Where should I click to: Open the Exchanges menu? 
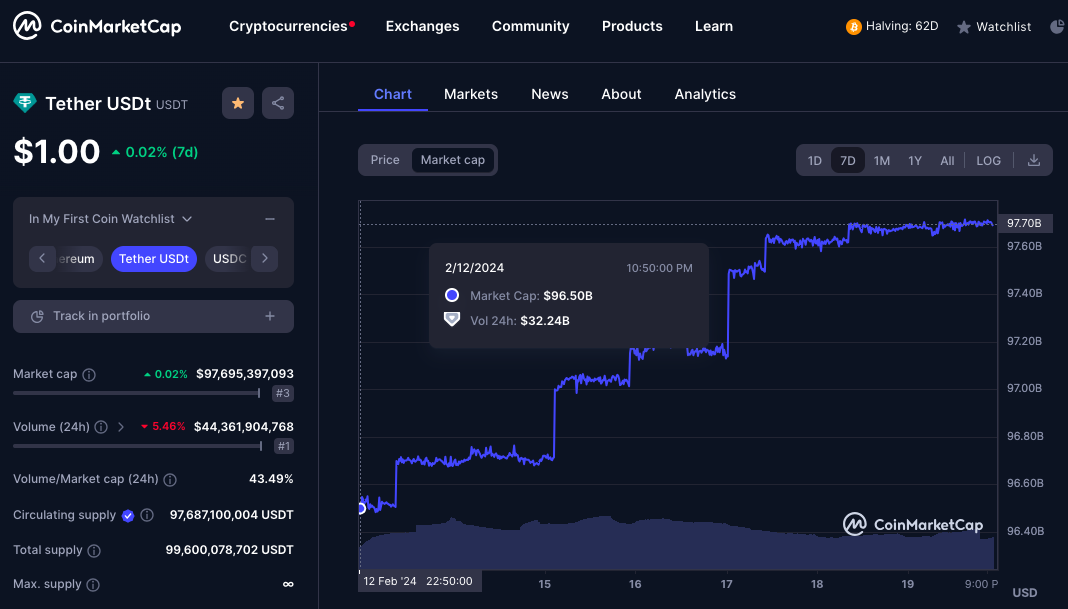[422, 27]
